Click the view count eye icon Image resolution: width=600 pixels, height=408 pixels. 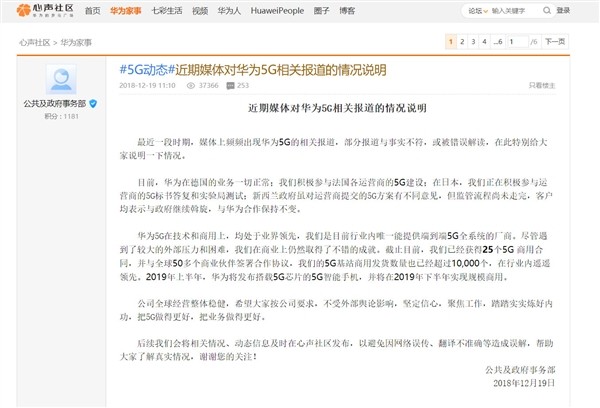click(193, 87)
